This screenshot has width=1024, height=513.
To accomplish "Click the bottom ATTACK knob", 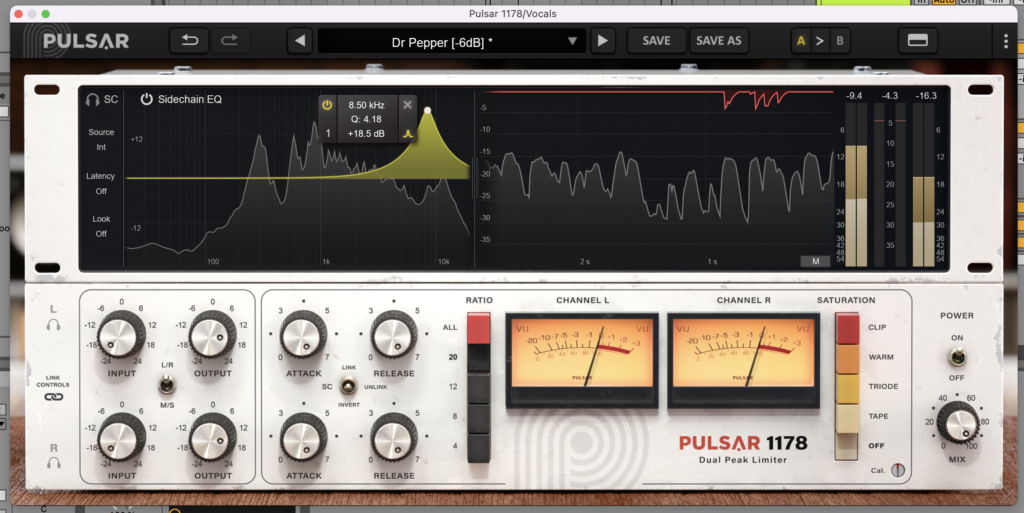I will (x=304, y=438).
